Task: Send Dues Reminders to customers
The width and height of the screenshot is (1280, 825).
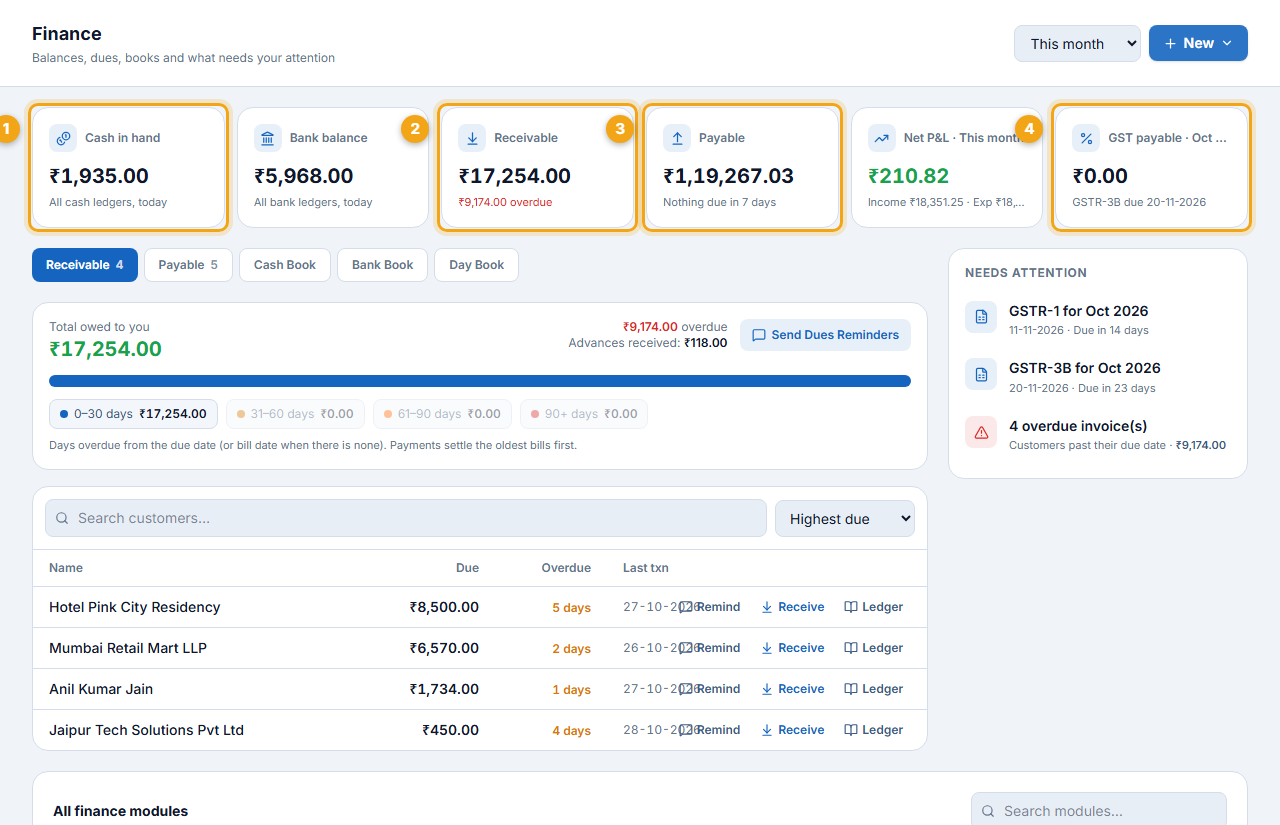Action: pos(825,335)
